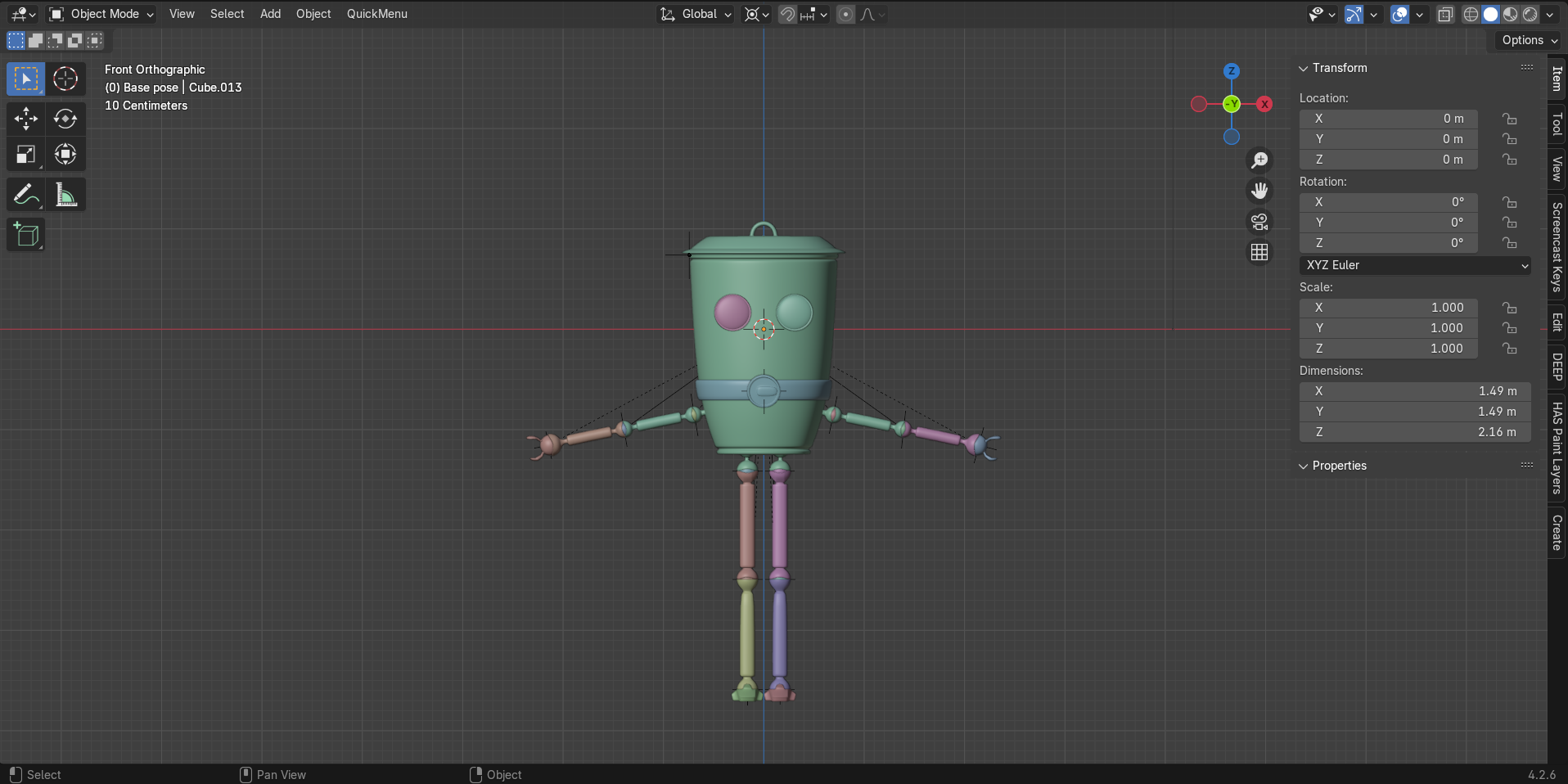Toggle viewport overlays
This screenshot has width=1568, height=784.
click(x=1399, y=14)
